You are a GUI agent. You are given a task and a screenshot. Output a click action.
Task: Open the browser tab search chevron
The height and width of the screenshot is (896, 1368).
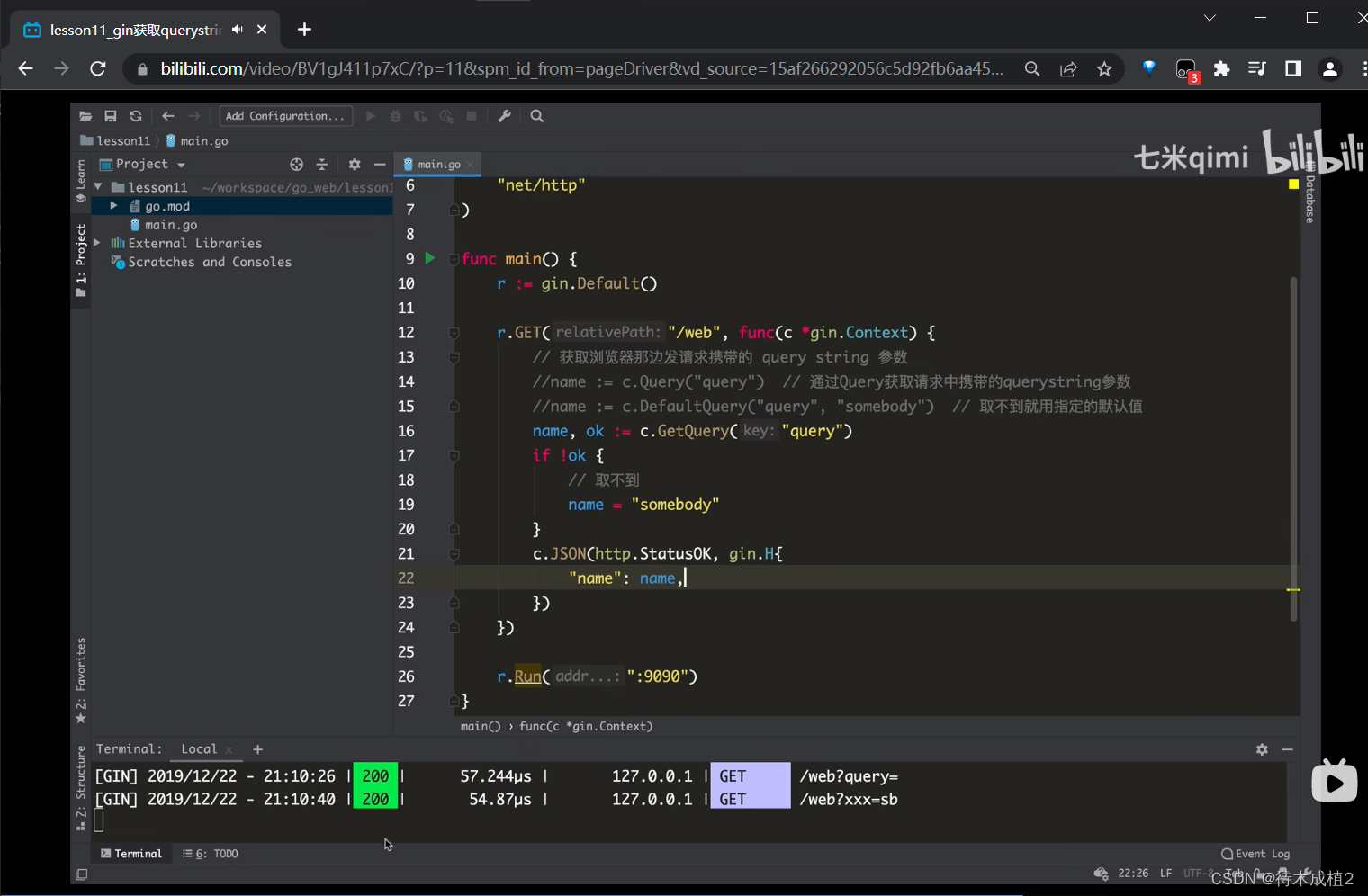pyautogui.click(x=1210, y=18)
